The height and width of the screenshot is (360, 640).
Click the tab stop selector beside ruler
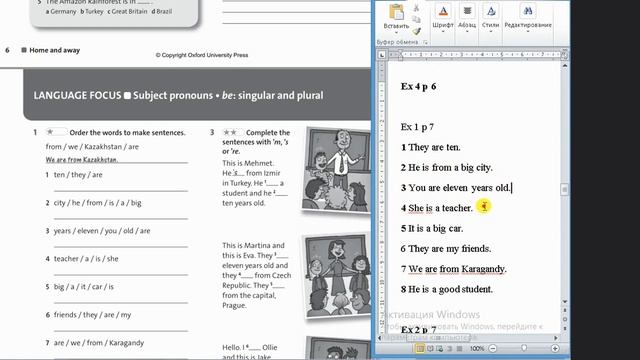pyautogui.click(x=382, y=54)
